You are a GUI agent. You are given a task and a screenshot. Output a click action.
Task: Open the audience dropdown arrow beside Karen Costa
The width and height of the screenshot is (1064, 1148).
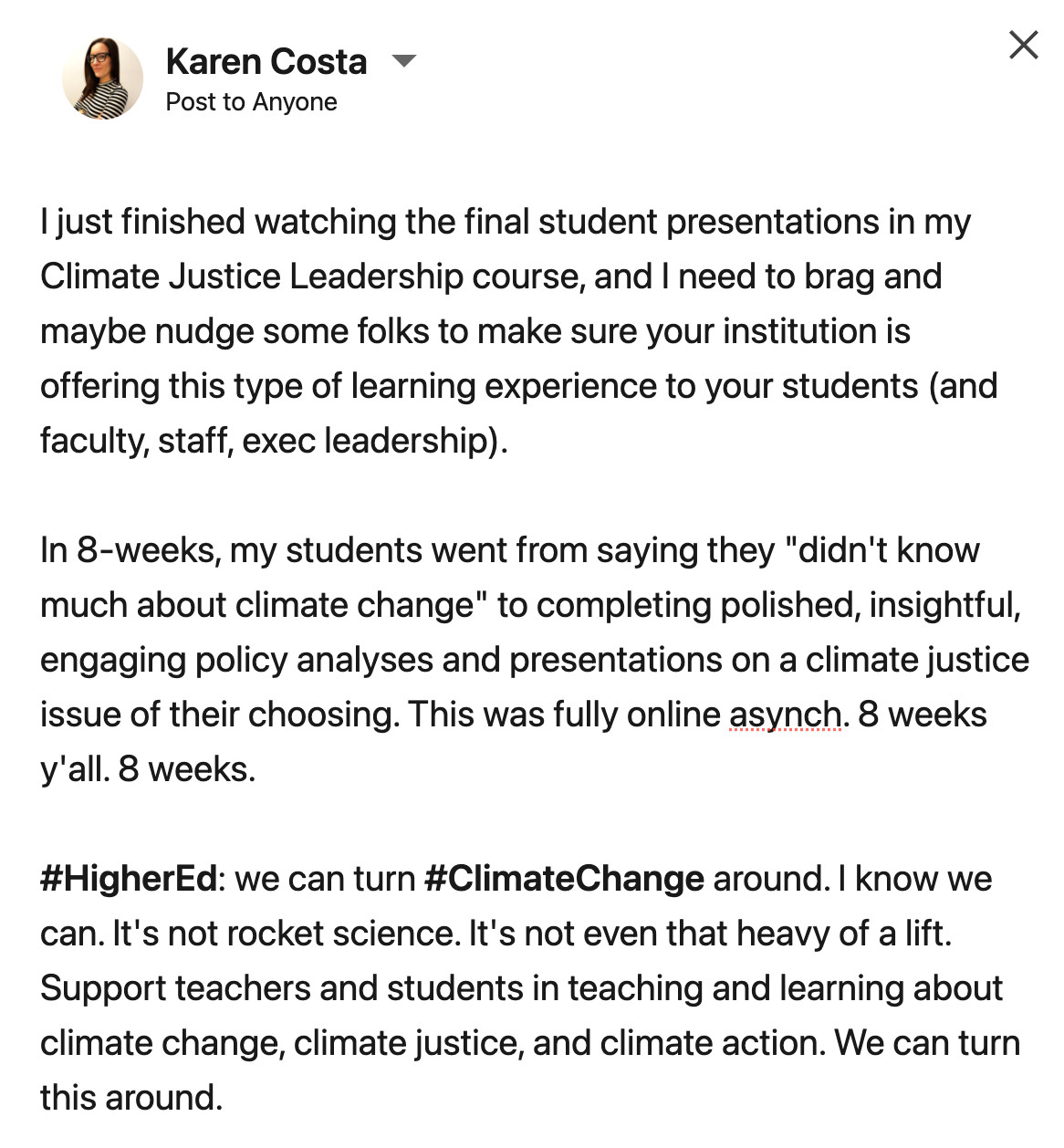coord(403,62)
